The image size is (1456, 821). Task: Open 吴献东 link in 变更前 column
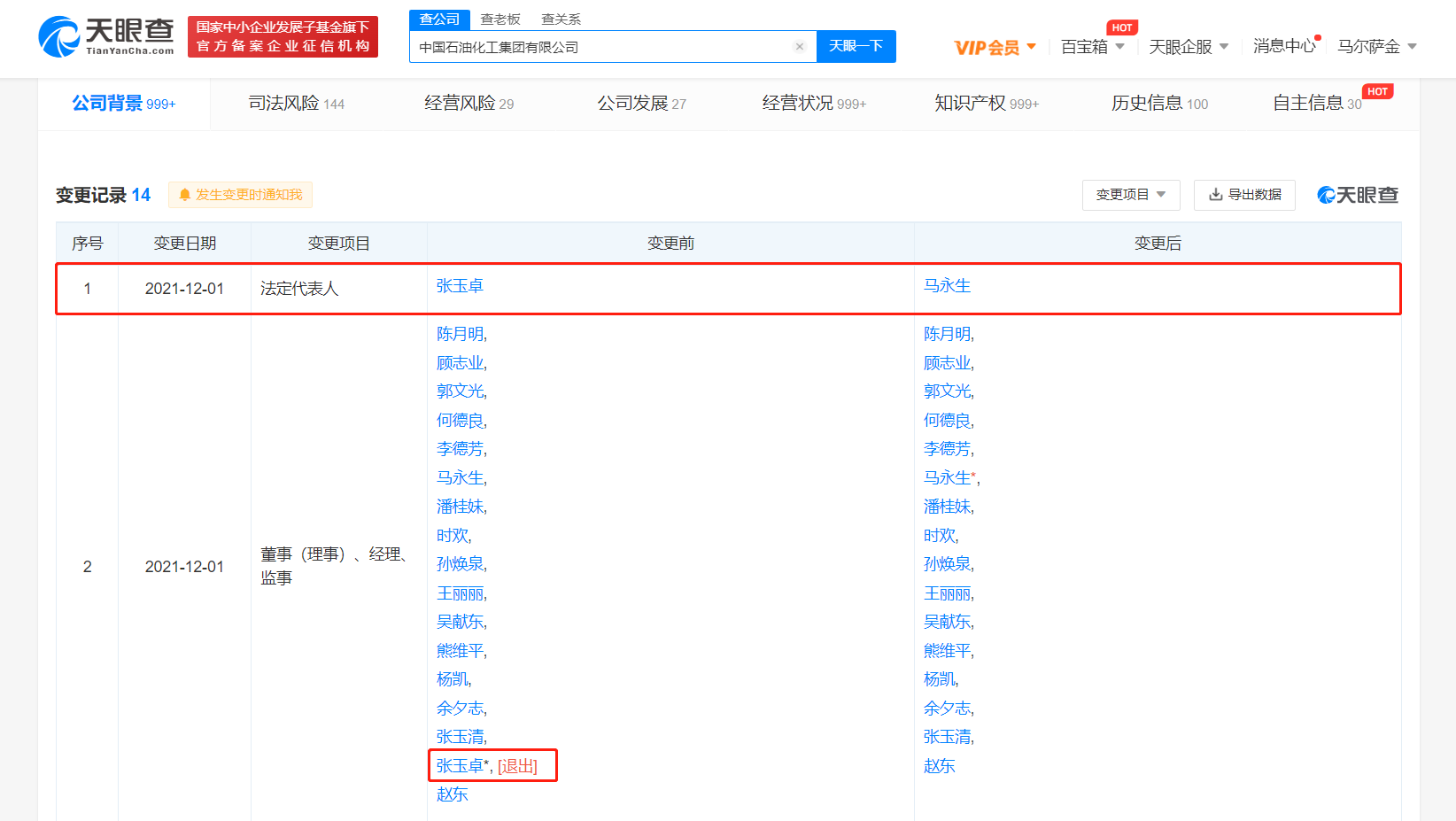[461, 622]
